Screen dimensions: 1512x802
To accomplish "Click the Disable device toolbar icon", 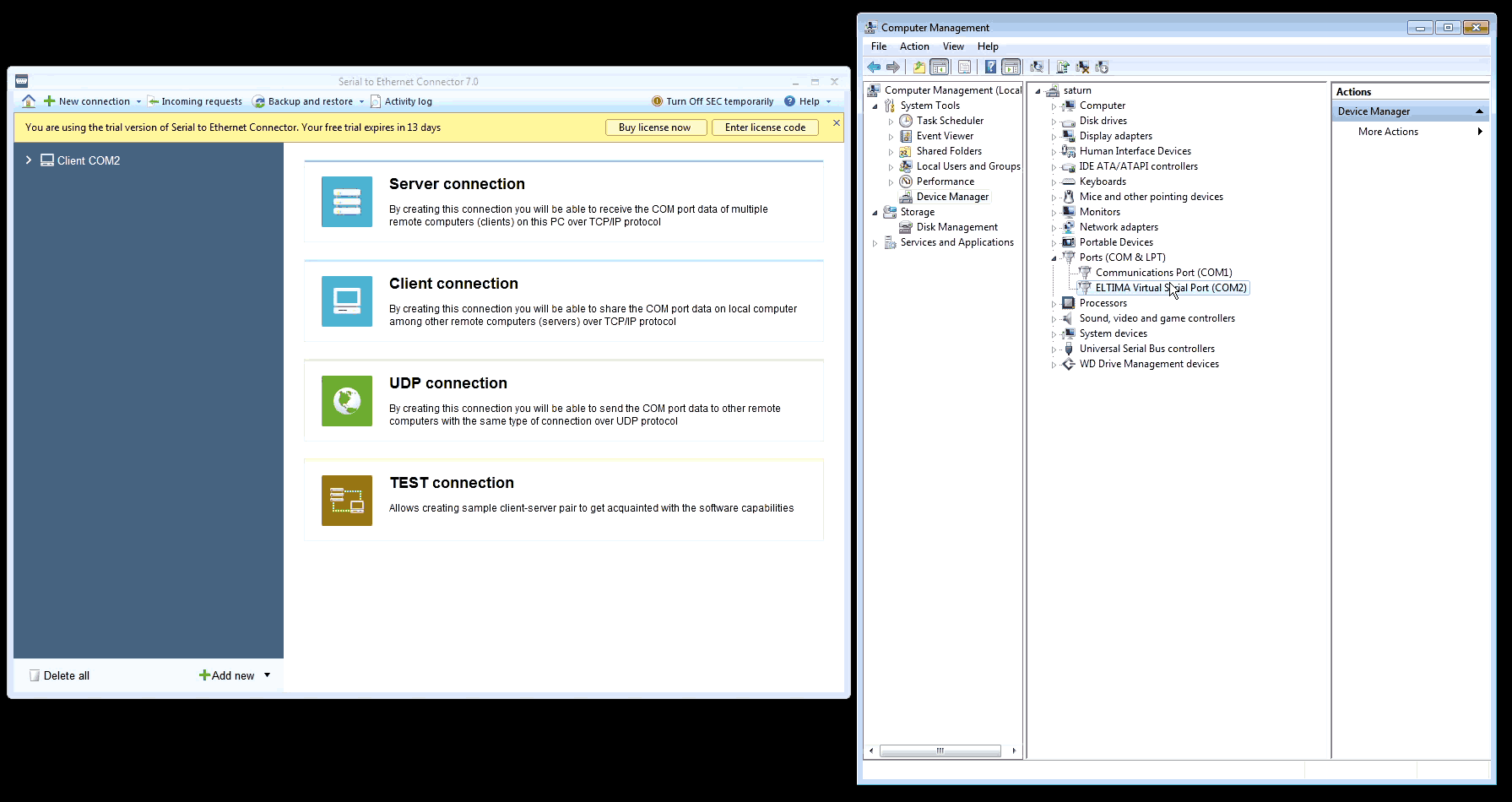I will click(x=1102, y=68).
